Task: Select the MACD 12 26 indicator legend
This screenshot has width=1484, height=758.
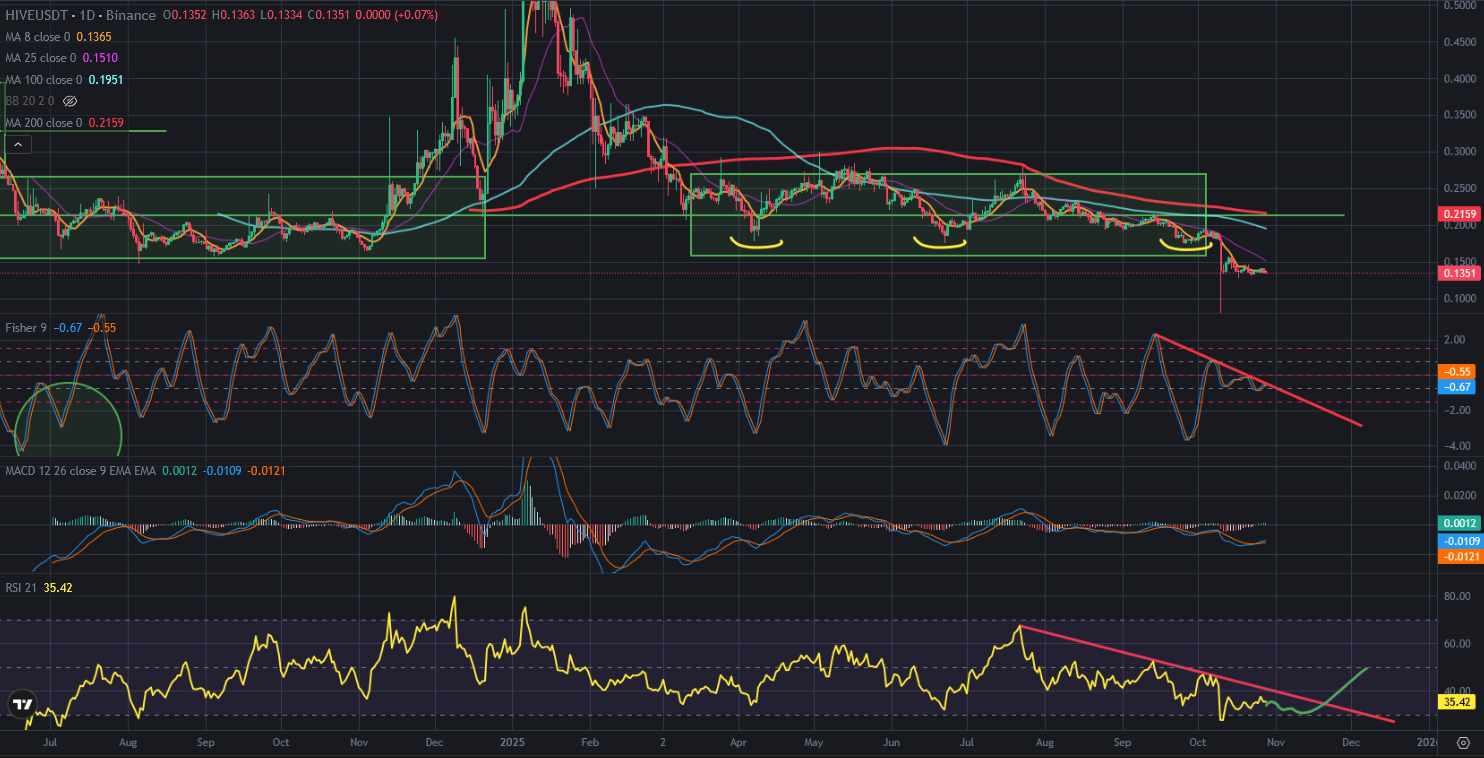Action: pyautogui.click(x=81, y=470)
